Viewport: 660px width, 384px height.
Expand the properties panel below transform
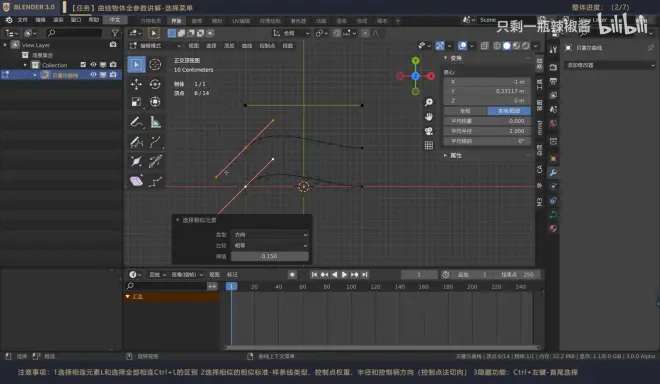click(446, 155)
